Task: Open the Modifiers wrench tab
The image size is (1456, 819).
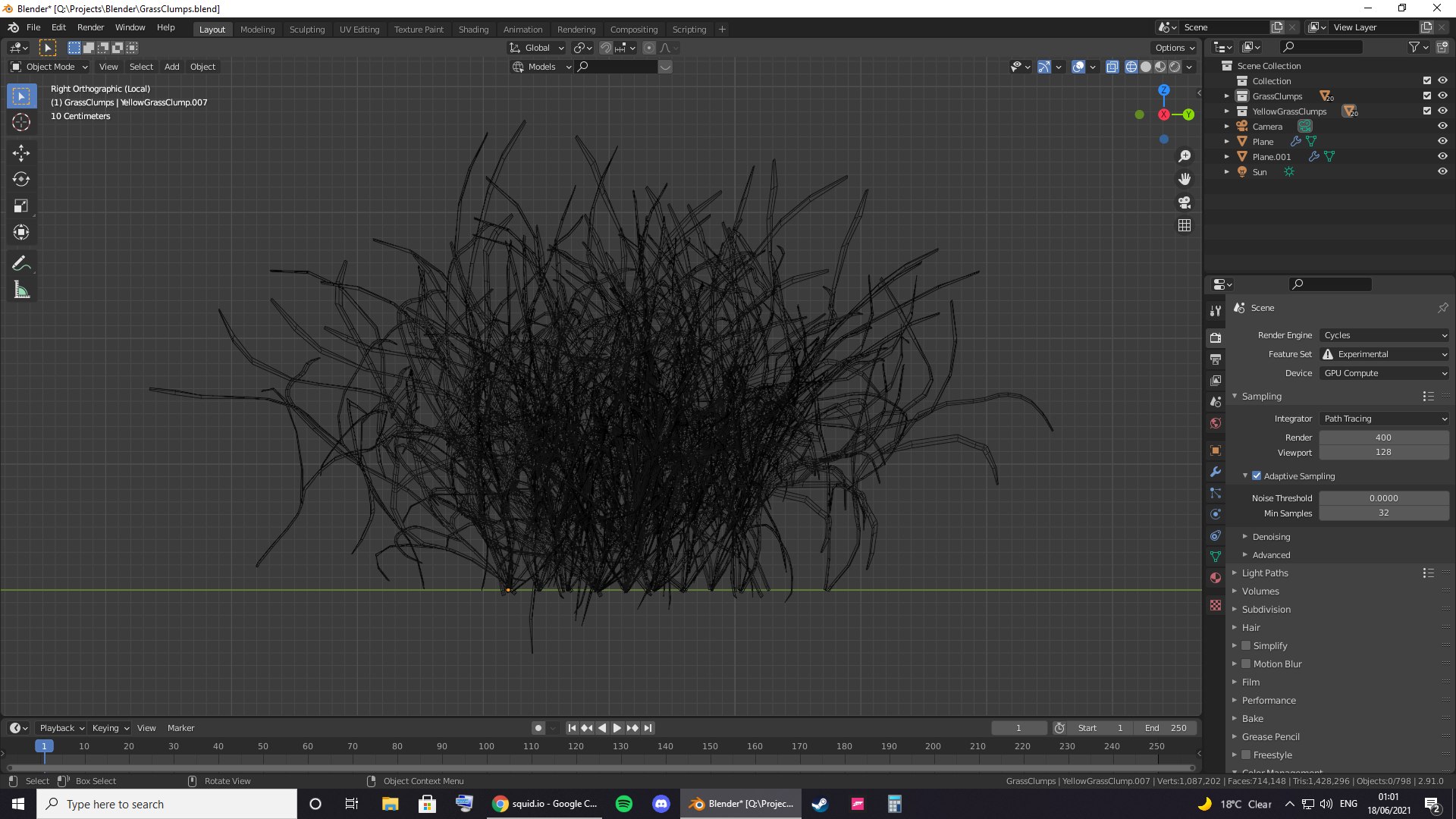Action: (1216, 472)
